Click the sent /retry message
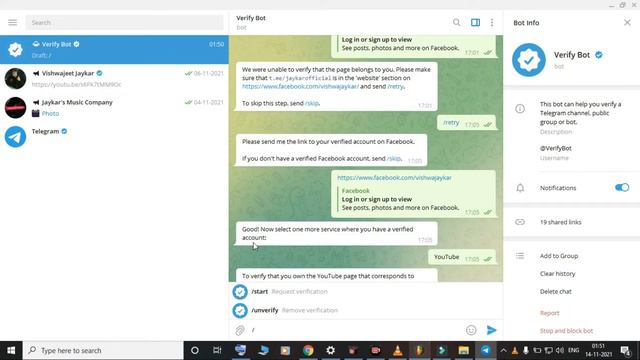Viewport: 640px width, 360px height. coord(467,122)
